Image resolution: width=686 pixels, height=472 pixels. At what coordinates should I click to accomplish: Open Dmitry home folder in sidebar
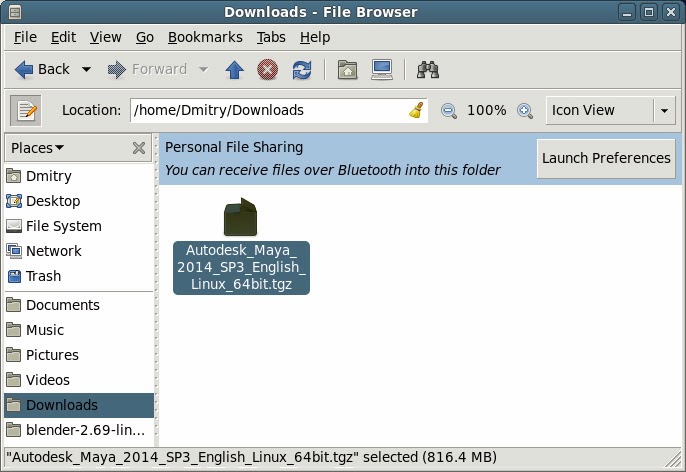(x=79, y=176)
